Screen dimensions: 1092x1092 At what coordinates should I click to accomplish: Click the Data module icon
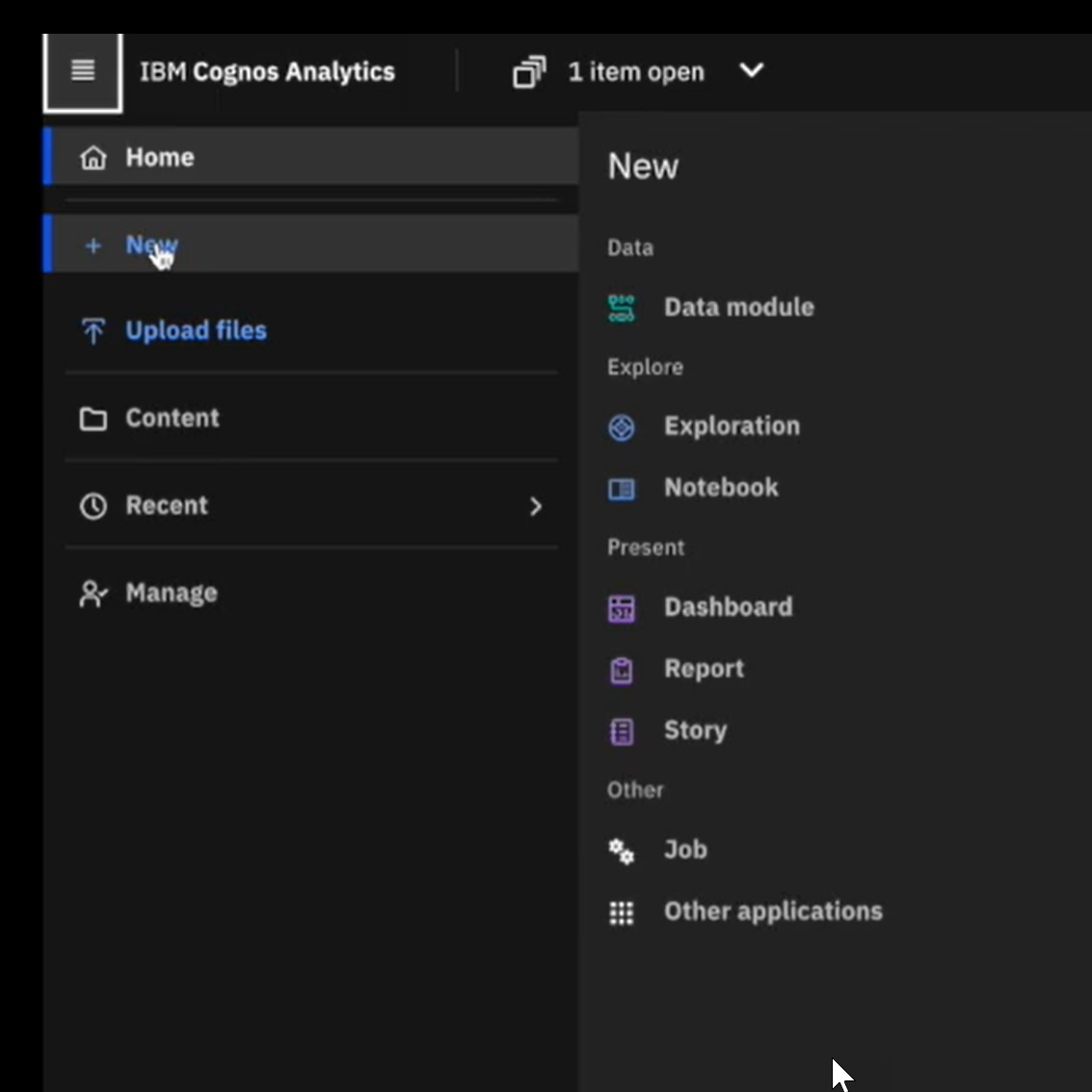point(622,308)
